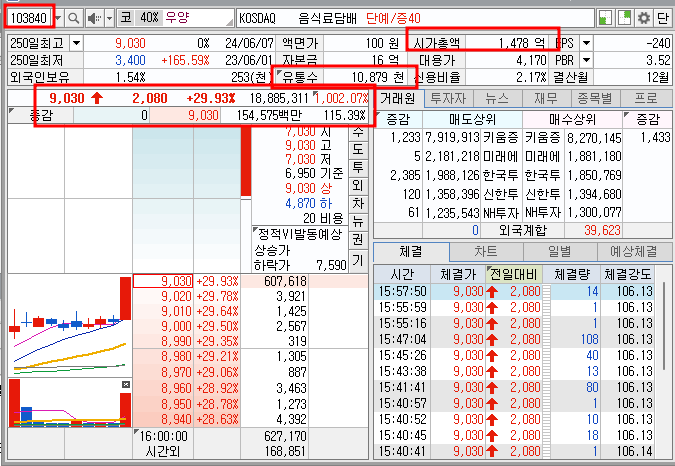Click the 시간 column header
The width and height of the screenshot is (675, 466).
402,275
